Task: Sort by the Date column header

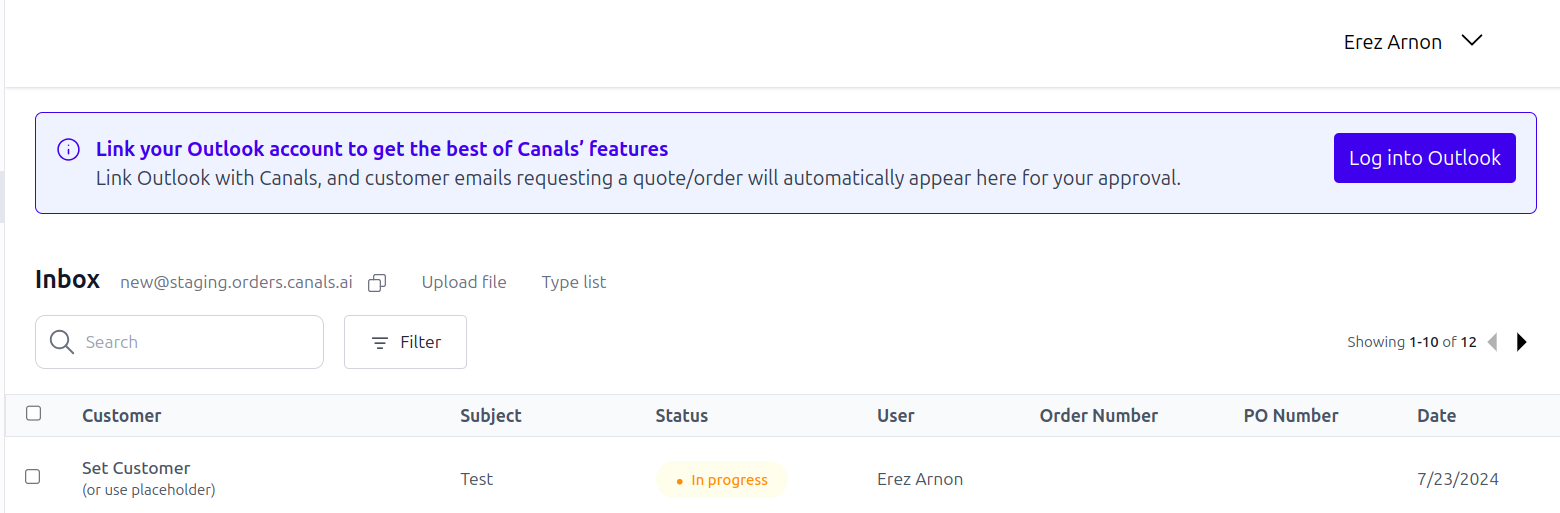Action: tap(1436, 416)
